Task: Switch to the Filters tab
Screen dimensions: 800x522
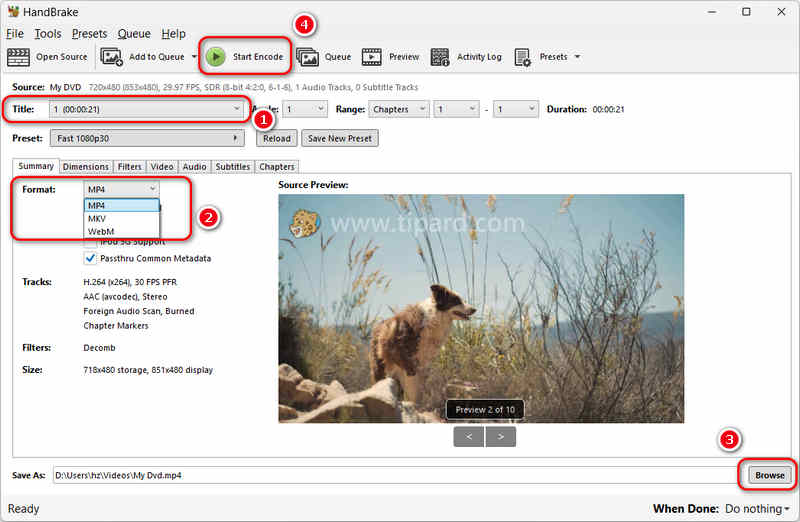Action: 130,166
